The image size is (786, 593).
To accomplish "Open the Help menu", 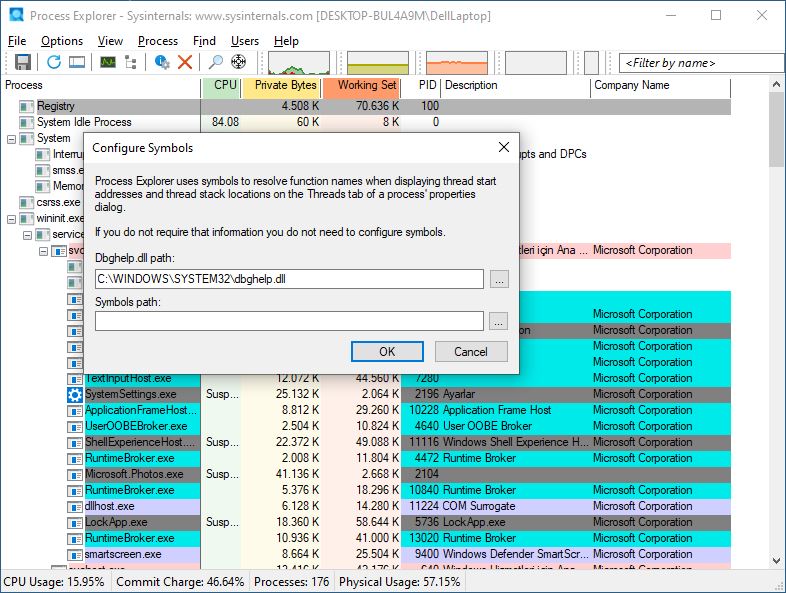I will [286, 41].
